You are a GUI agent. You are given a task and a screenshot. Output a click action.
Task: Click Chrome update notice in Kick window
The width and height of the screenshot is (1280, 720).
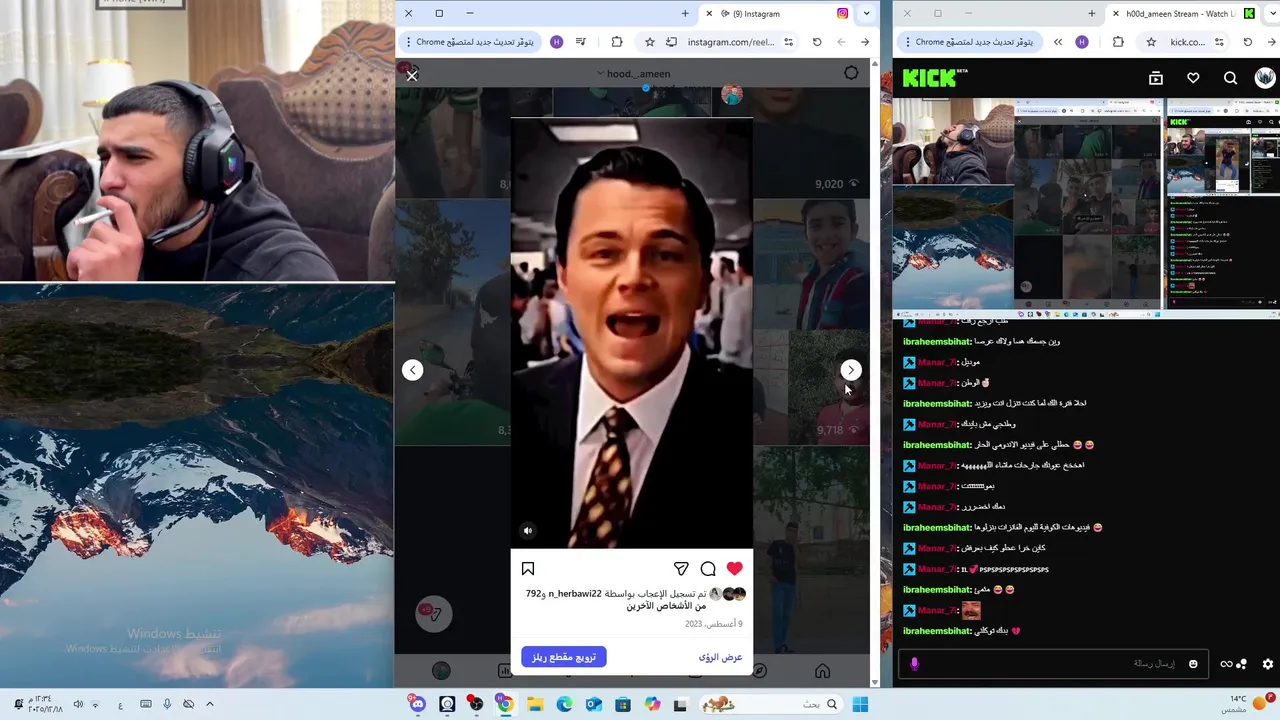[970, 42]
